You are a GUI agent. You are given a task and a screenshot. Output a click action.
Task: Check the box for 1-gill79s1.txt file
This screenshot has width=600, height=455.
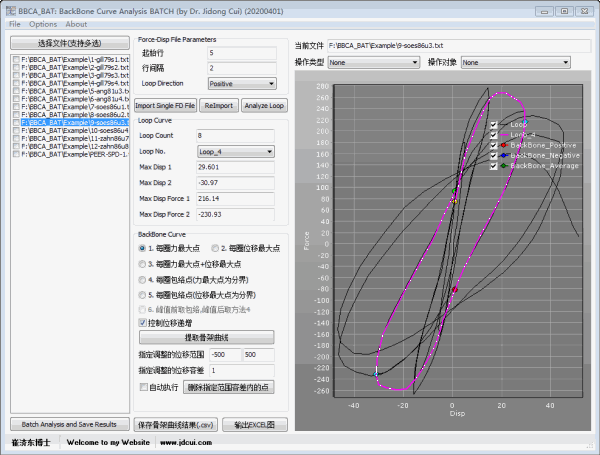click(x=16, y=59)
